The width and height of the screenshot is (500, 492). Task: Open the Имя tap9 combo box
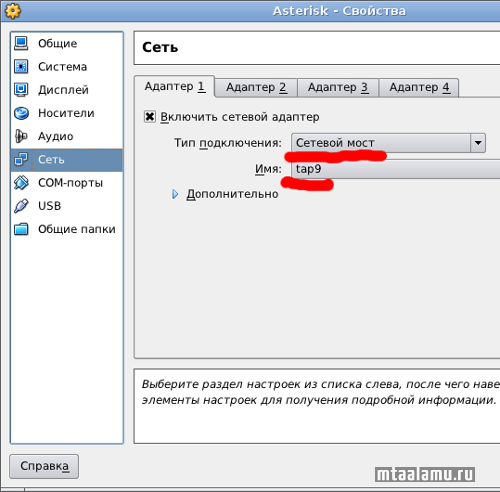tap(396, 169)
